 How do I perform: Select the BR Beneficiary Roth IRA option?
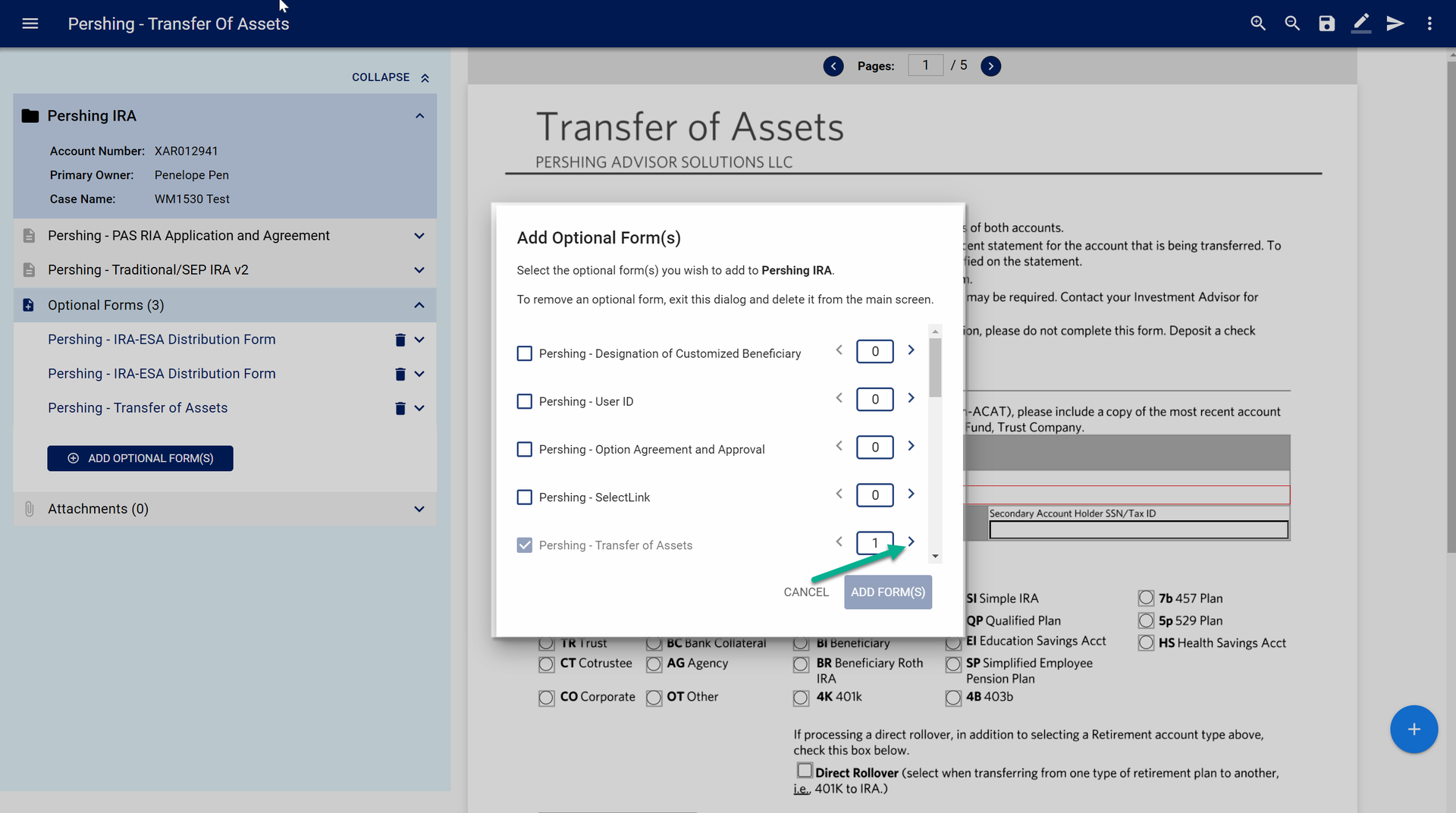(801, 664)
